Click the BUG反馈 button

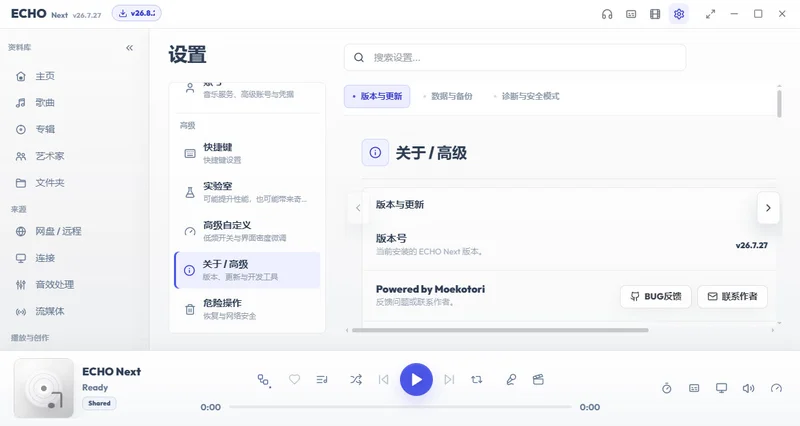[656, 296]
